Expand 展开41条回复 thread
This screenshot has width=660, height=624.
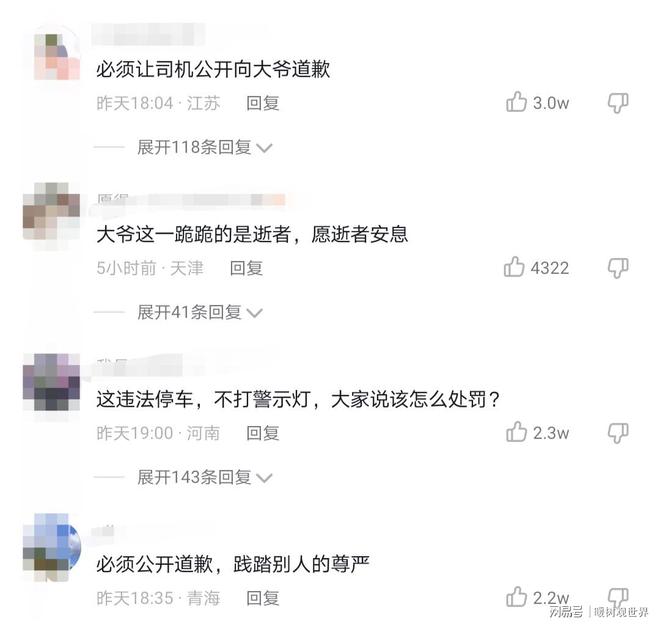tap(200, 312)
